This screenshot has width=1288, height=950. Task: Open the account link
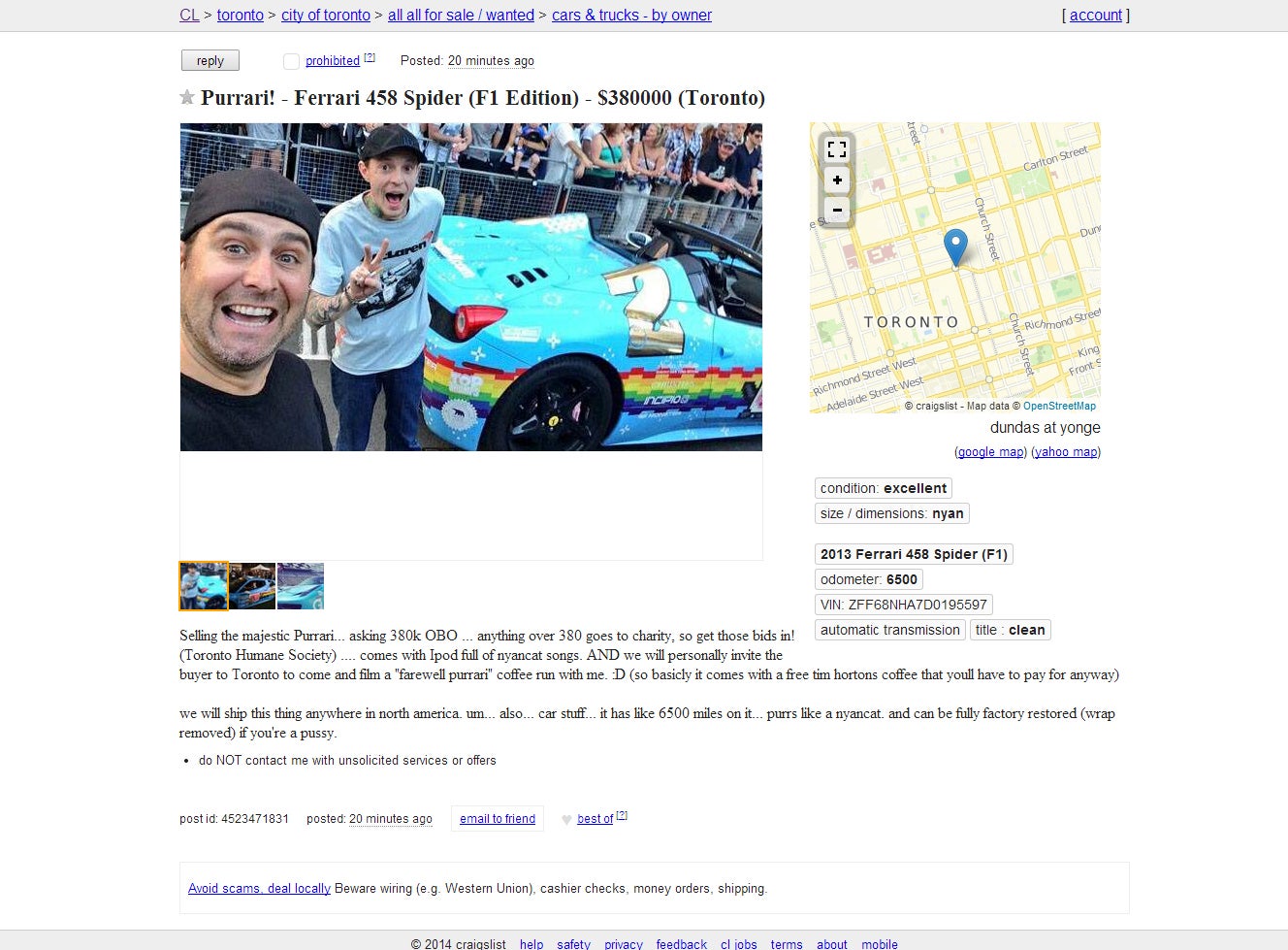click(x=1096, y=16)
